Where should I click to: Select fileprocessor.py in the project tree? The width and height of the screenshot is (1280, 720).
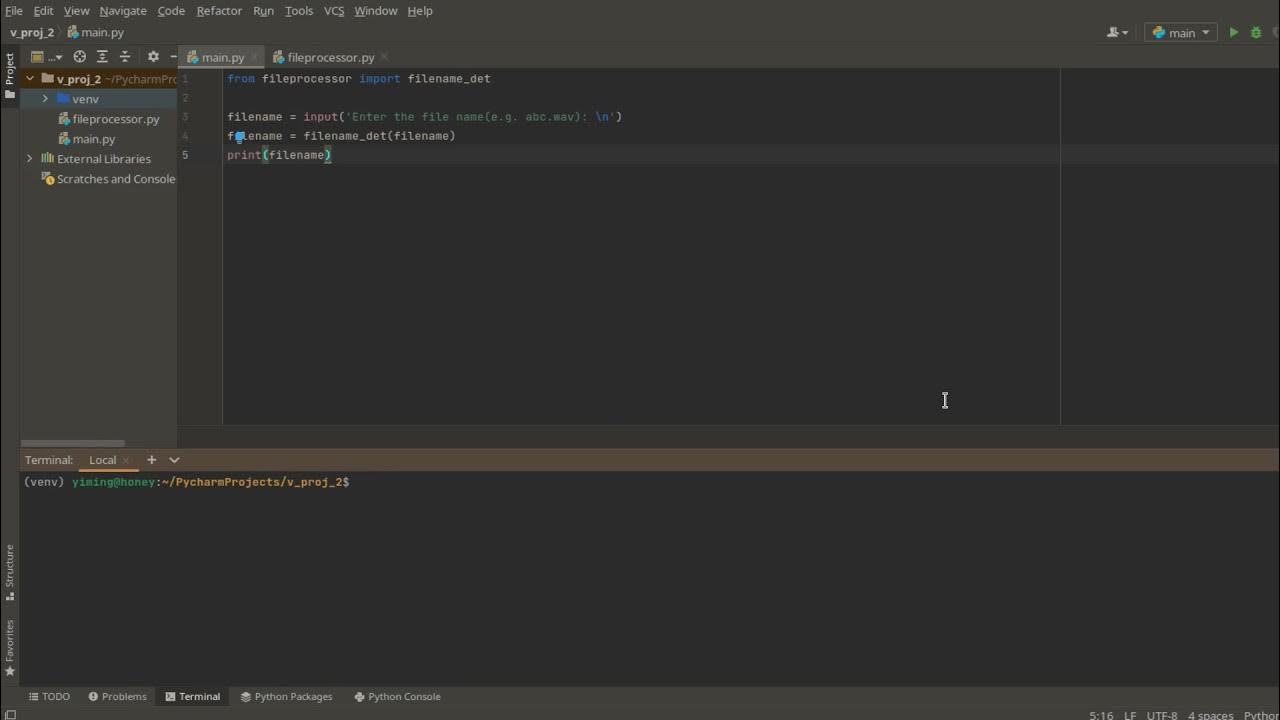115,119
